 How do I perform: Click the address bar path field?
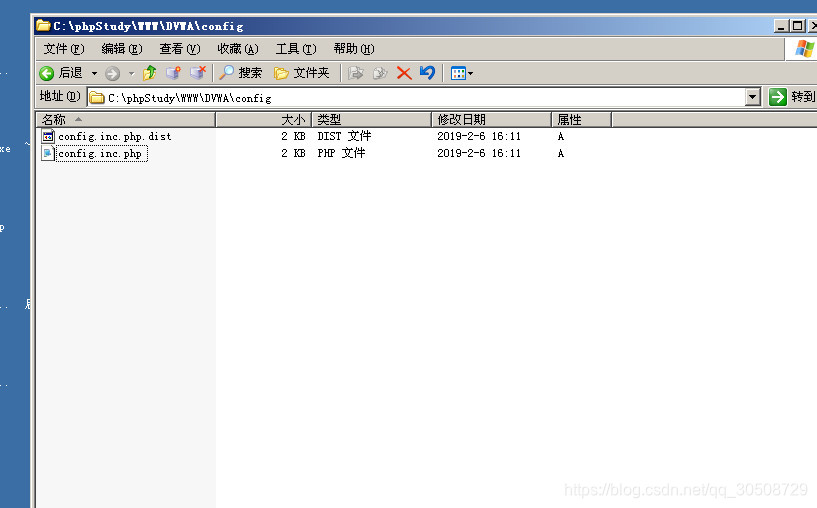[x=416, y=97]
